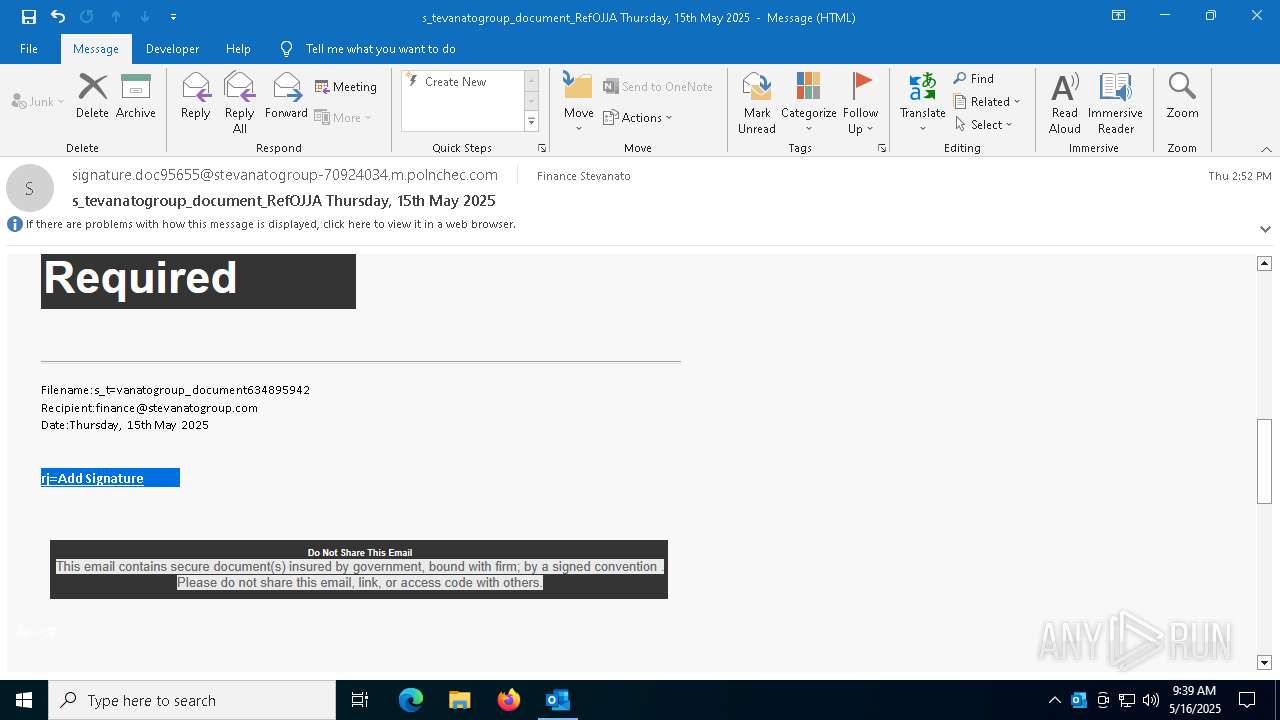Viewport: 1280px width, 720px height.
Task: Select the Message ribbon tab
Action: coord(96,48)
